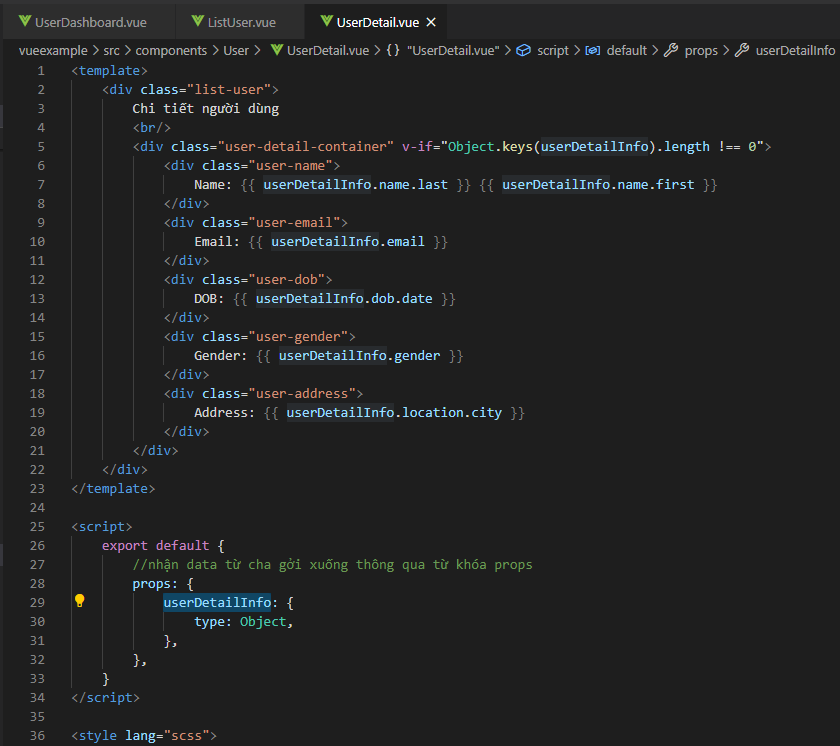Click userDetailInfo.email expression

[348, 242]
